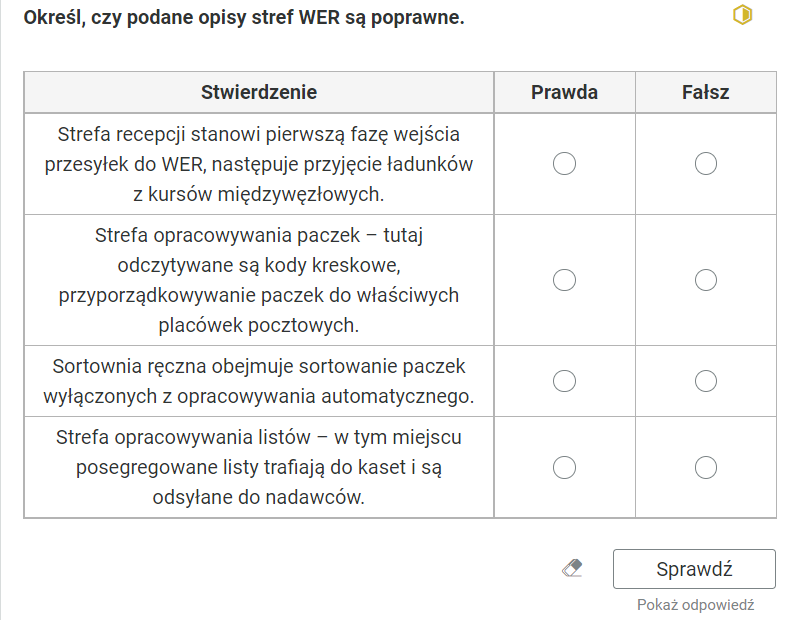
Task: Click the Sortownia ręczna statement text
Action: click(x=259, y=381)
